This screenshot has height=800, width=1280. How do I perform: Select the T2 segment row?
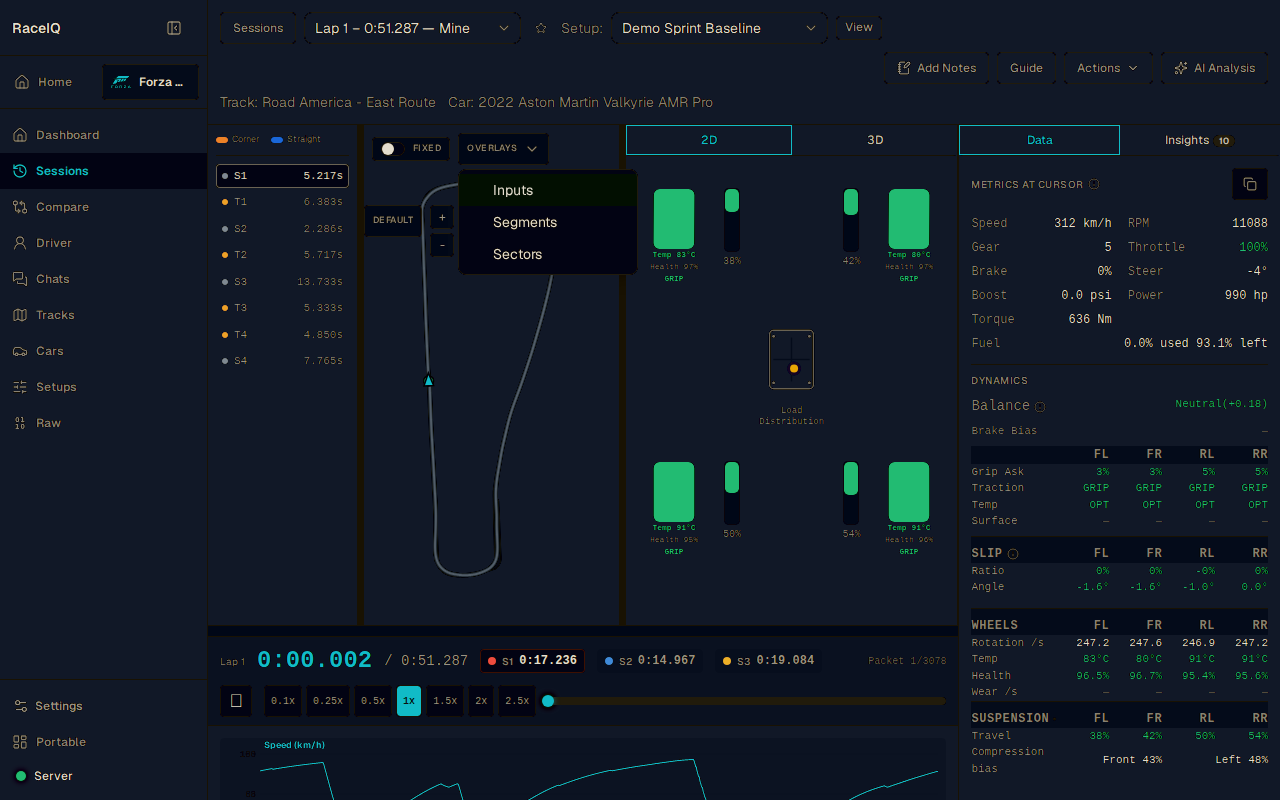click(x=283, y=255)
